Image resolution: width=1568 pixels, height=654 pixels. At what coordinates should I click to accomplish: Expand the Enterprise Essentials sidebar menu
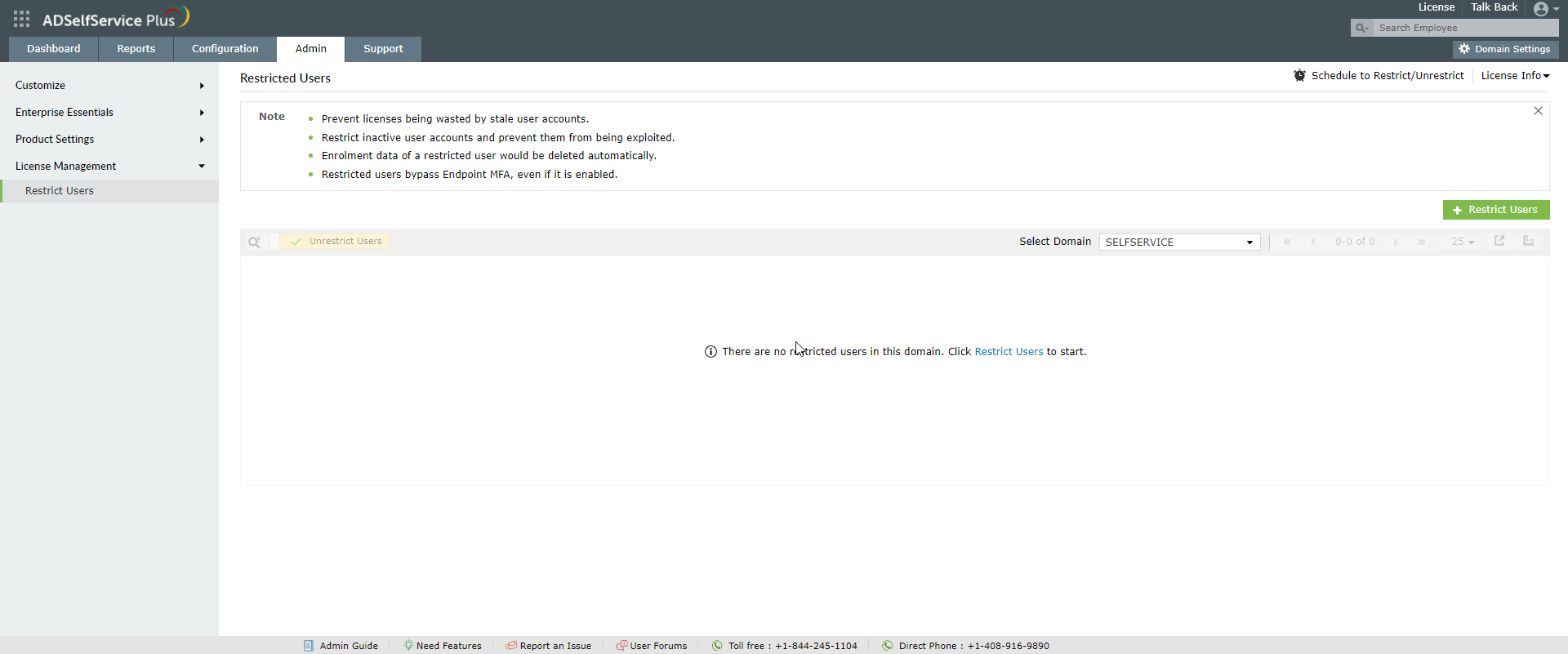click(109, 113)
